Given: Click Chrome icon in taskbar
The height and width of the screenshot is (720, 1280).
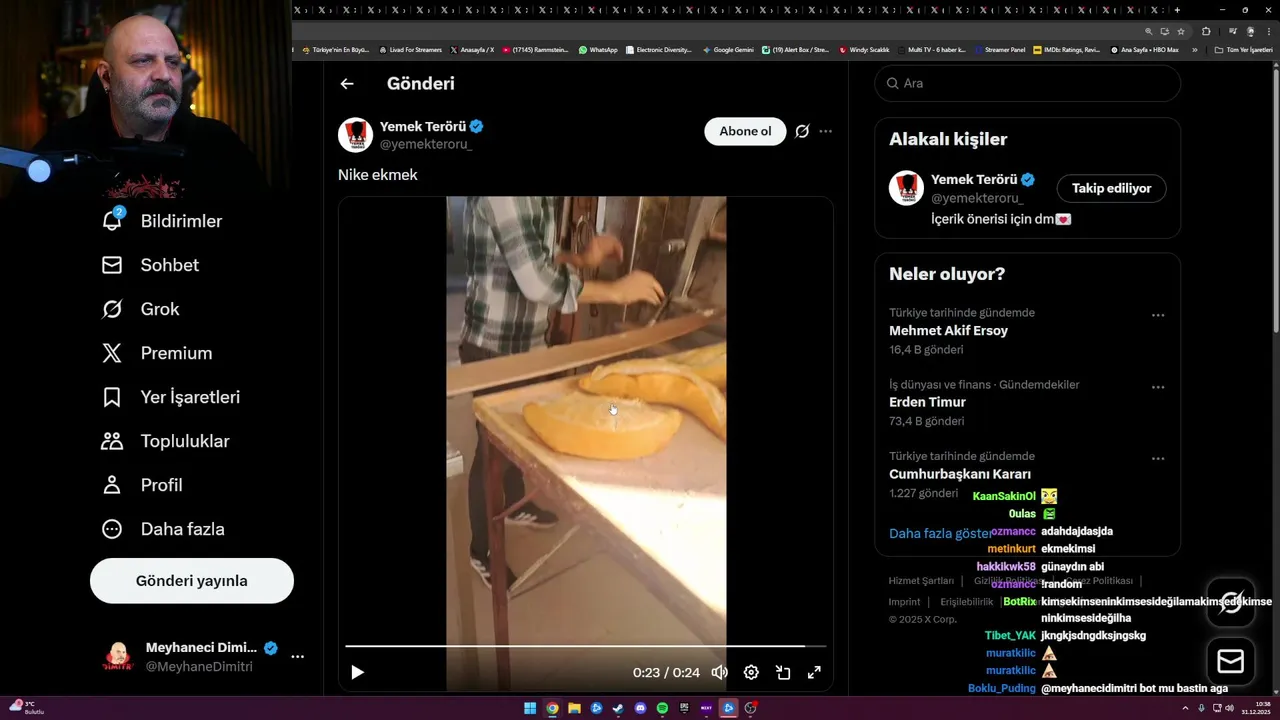Looking at the screenshot, I should coord(552,708).
